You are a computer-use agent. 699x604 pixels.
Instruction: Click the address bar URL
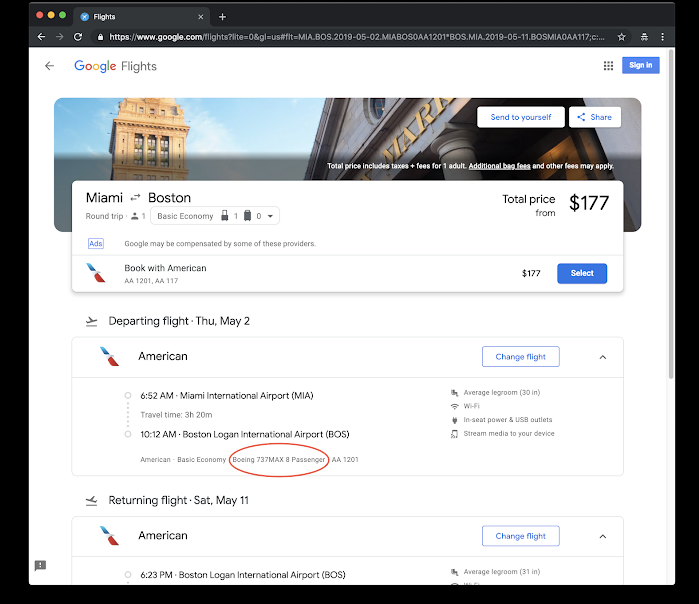350,37
